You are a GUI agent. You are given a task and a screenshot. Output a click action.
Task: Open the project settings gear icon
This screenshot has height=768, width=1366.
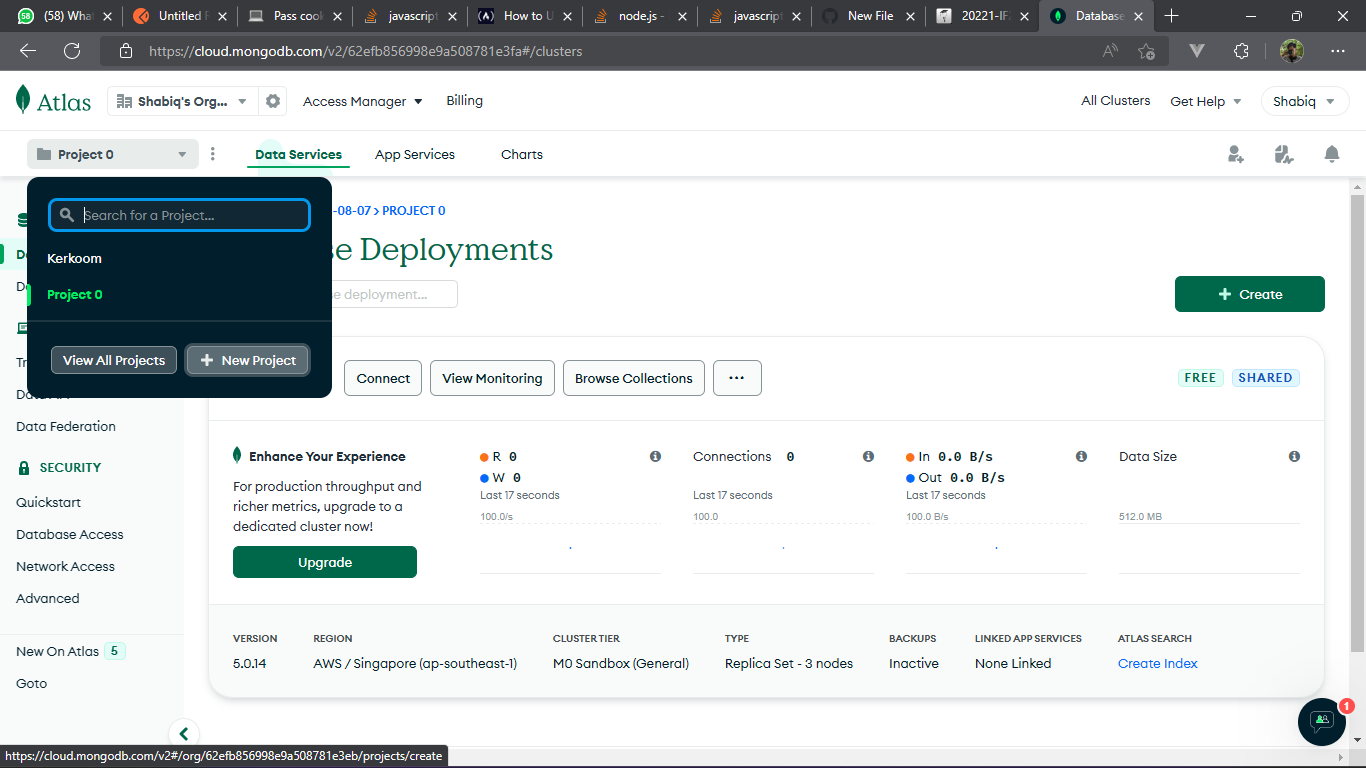(273, 100)
